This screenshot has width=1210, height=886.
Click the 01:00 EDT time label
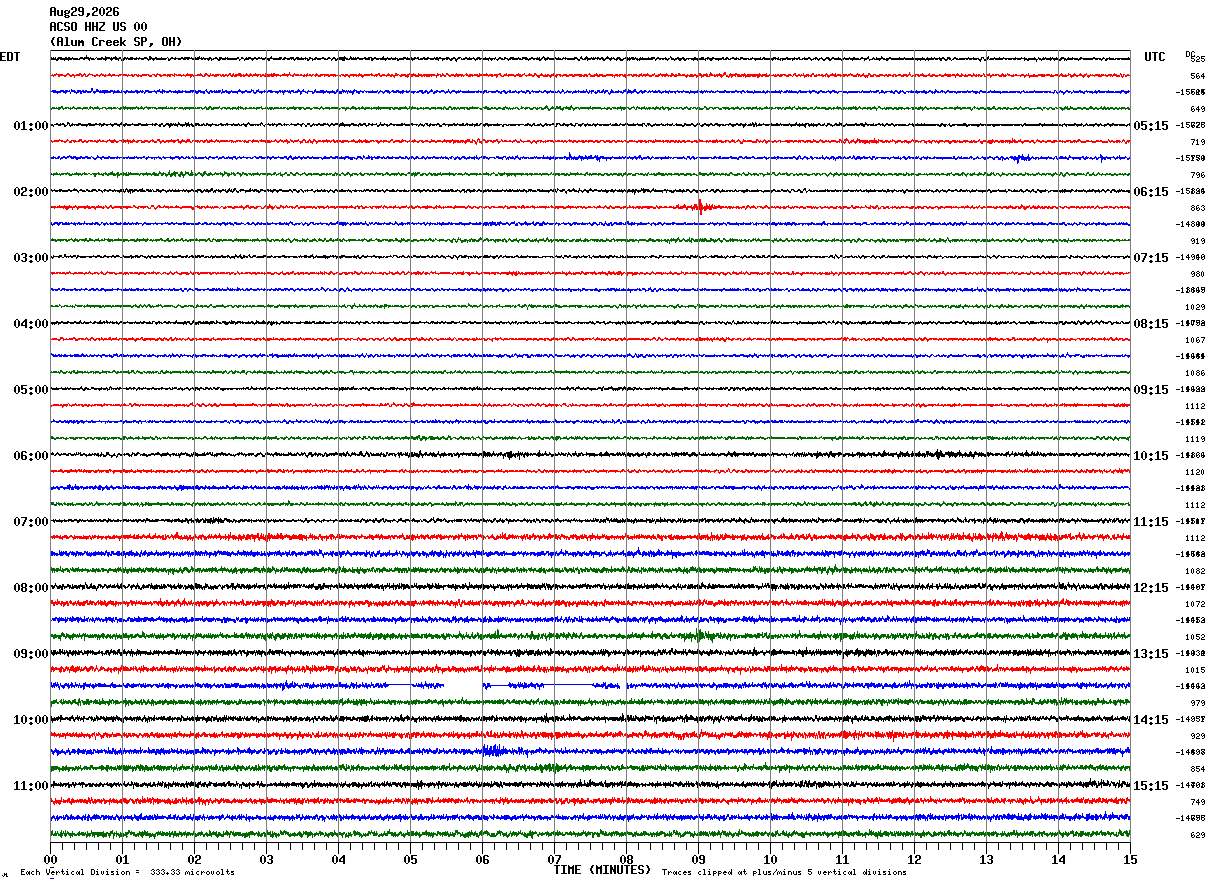tap(31, 126)
